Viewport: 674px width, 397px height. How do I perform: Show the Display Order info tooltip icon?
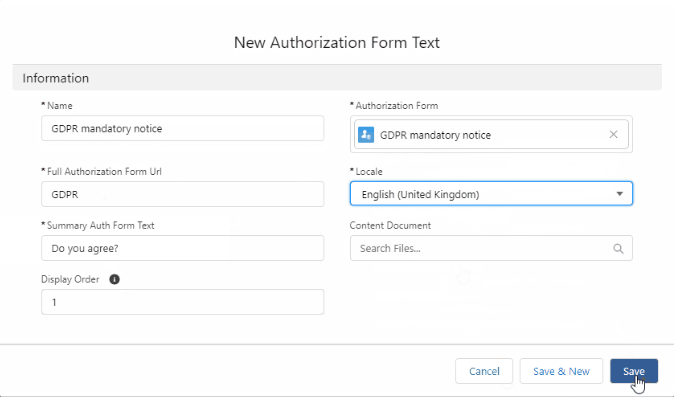click(114, 279)
